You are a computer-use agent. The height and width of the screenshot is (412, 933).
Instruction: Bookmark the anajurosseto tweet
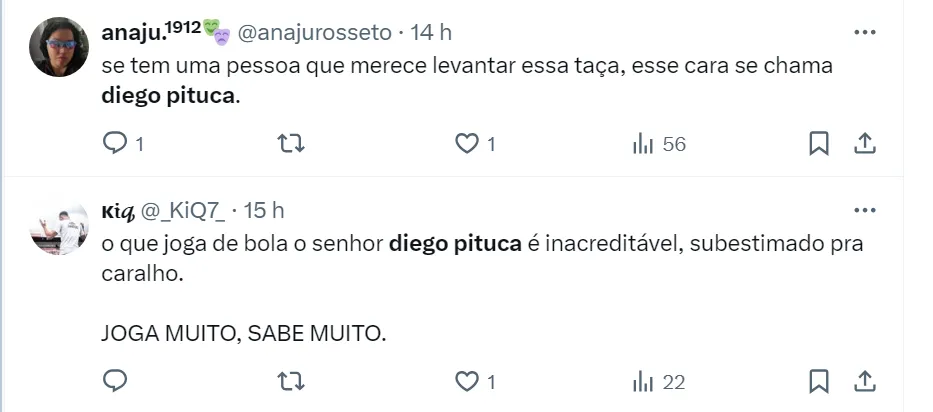(818, 144)
